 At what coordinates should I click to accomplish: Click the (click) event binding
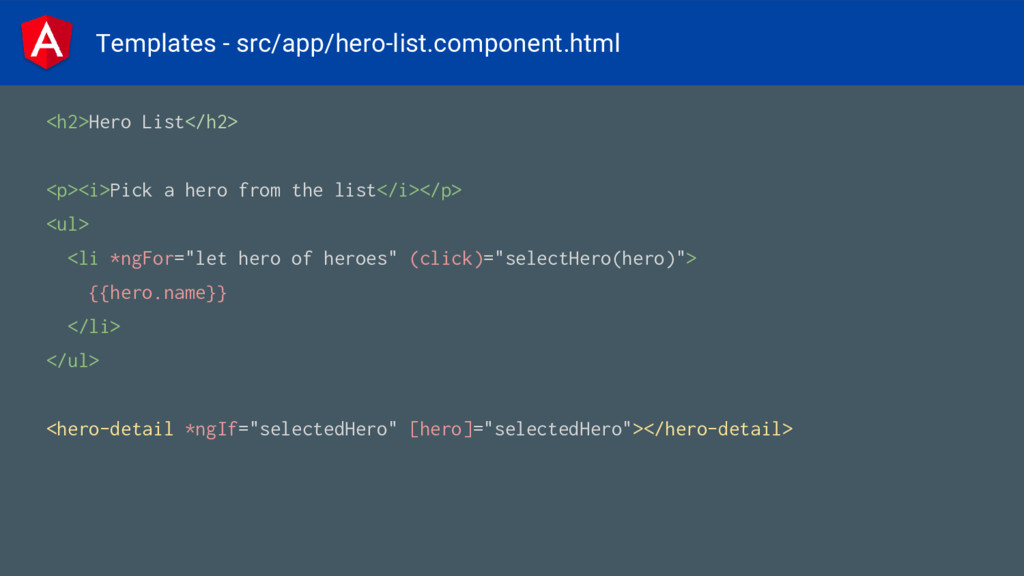(446, 259)
